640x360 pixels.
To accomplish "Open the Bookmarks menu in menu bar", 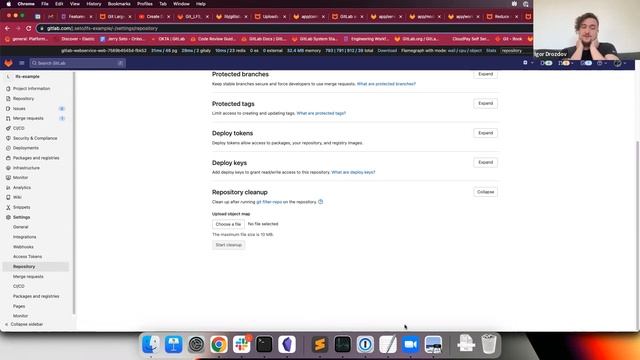I will pos(119,4).
